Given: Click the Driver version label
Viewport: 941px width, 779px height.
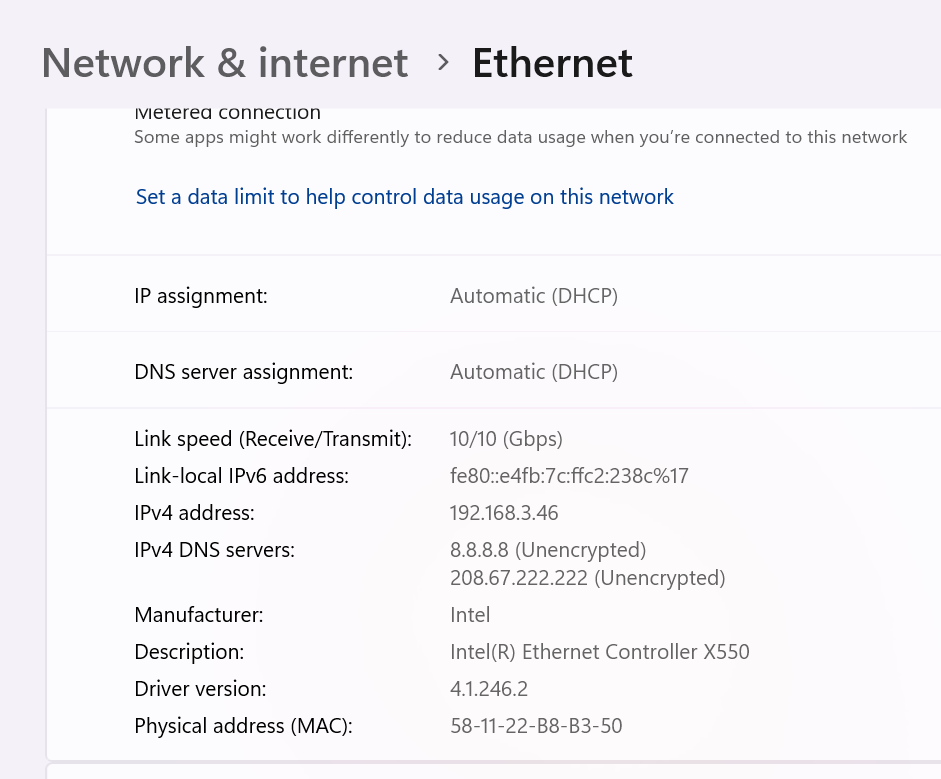Looking at the screenshot, I should coord(200,689).
